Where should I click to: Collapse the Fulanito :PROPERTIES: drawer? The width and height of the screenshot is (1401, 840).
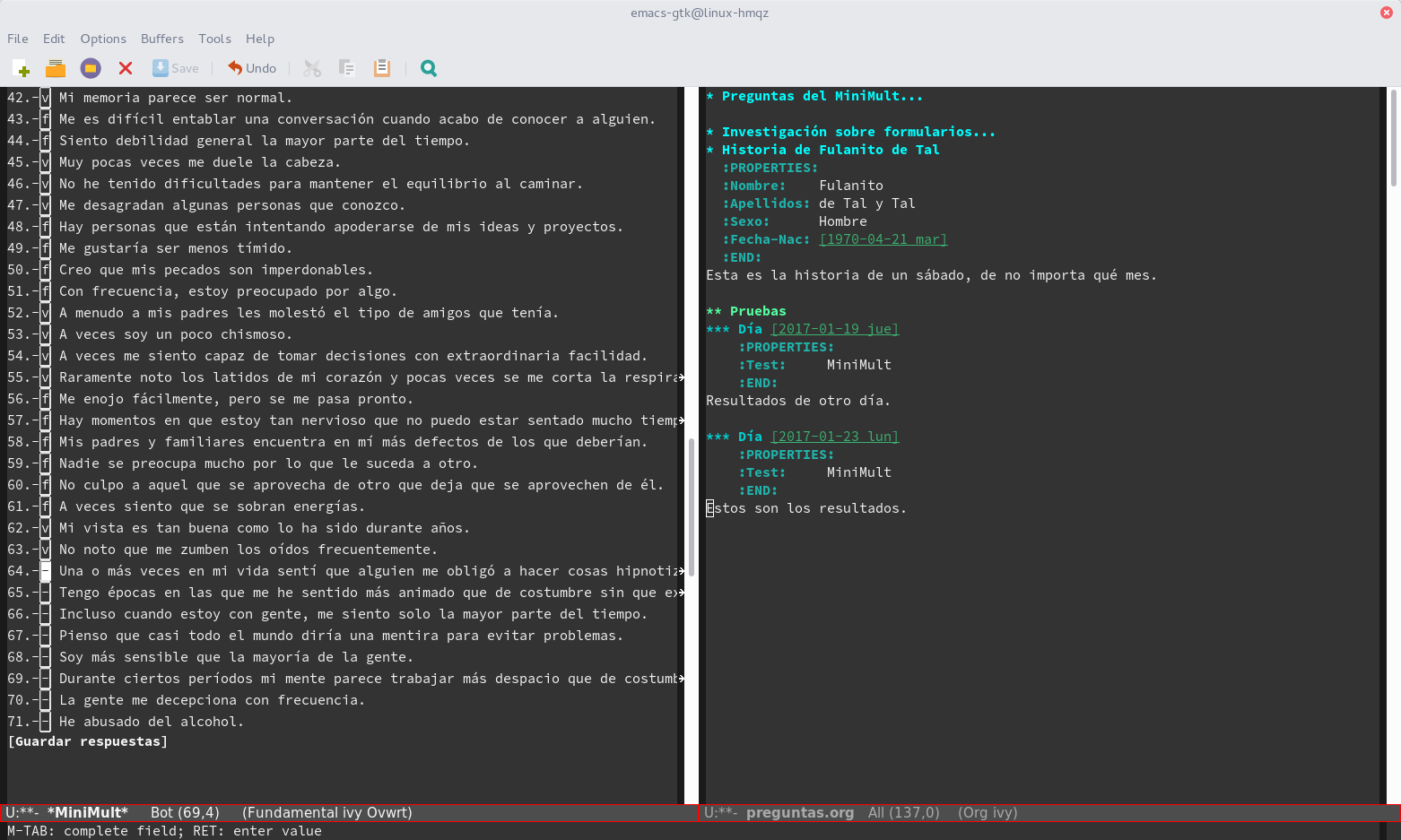(x=770, y=168)
